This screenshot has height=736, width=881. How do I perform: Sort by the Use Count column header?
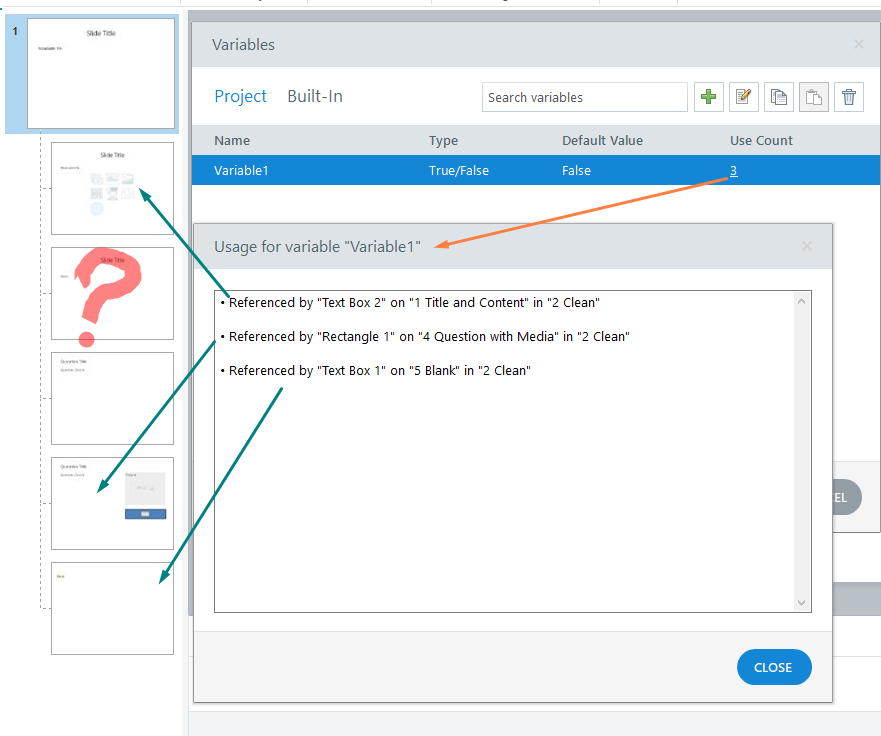761,140
